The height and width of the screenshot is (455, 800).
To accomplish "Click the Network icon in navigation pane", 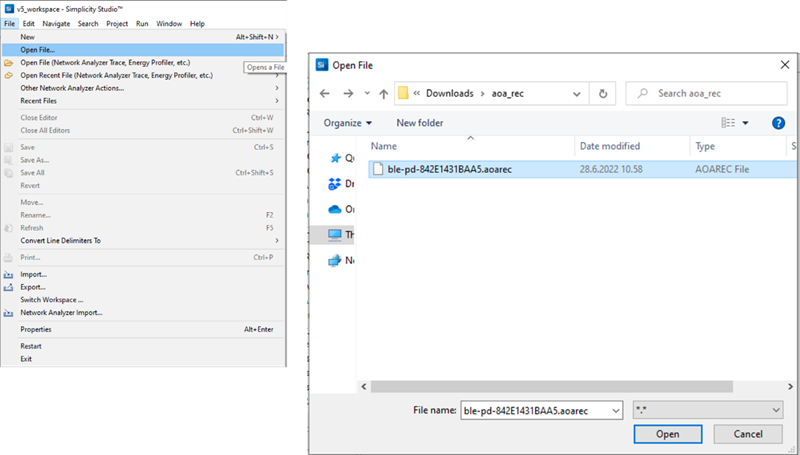I will click(x=336, y=260).
